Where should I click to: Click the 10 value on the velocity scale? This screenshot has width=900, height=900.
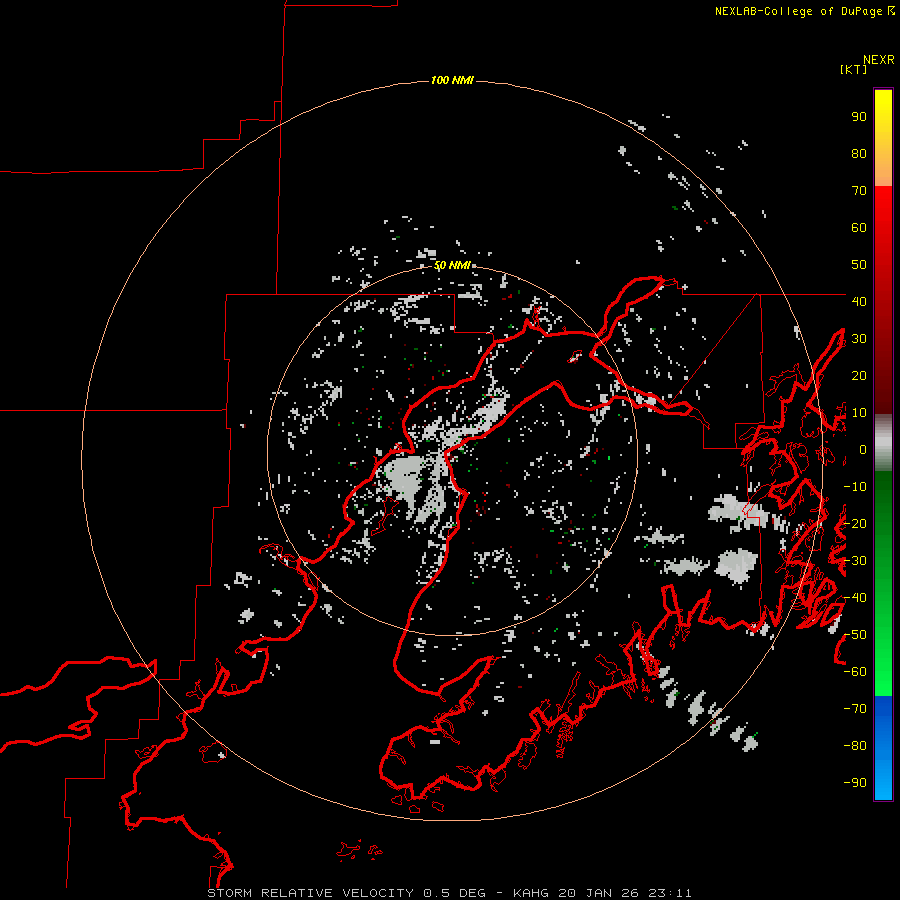tap(859, 413)
